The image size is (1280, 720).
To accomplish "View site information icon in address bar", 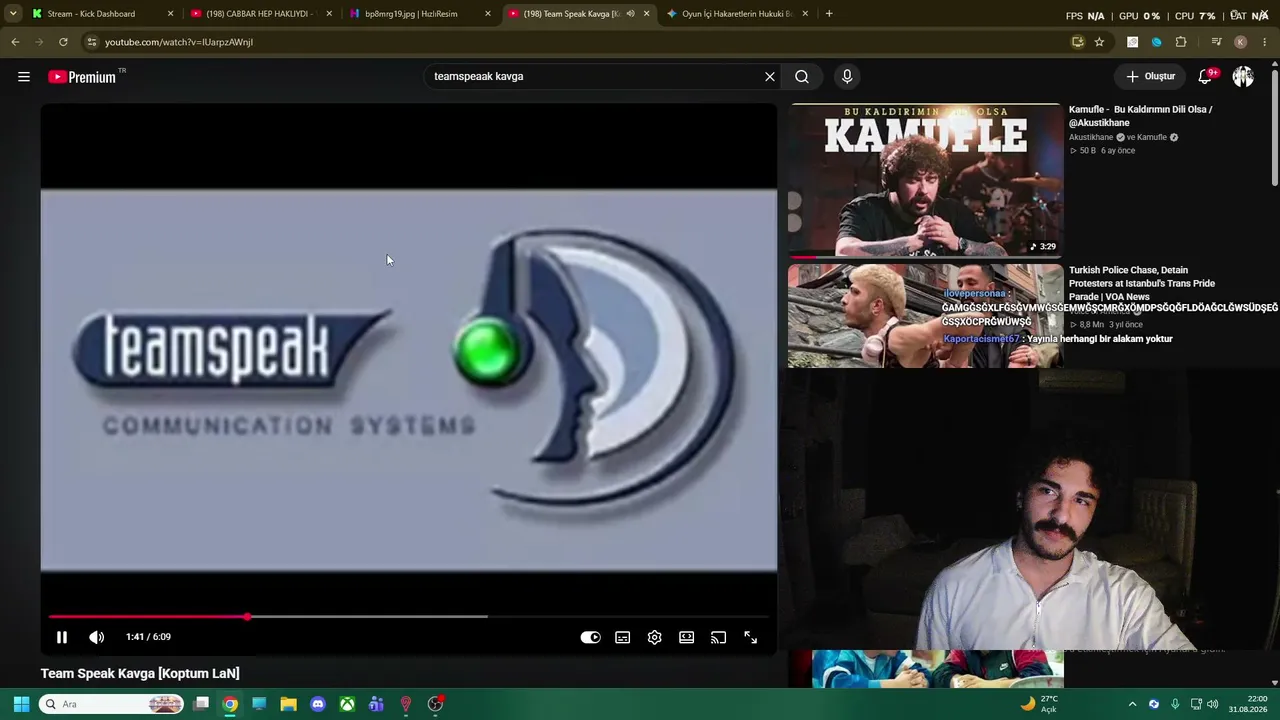I will (x=91, y=42).
